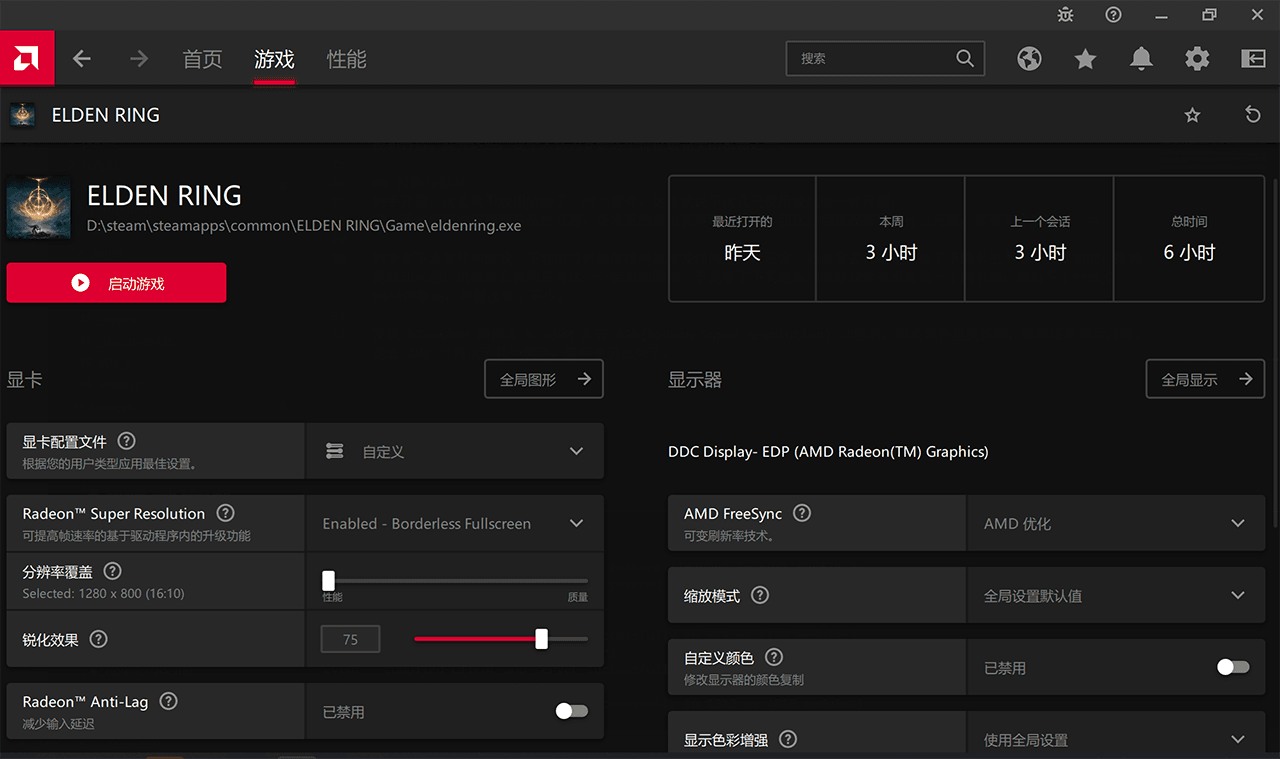Switch to the 性能 (Performance) tab

click(346, 59)
